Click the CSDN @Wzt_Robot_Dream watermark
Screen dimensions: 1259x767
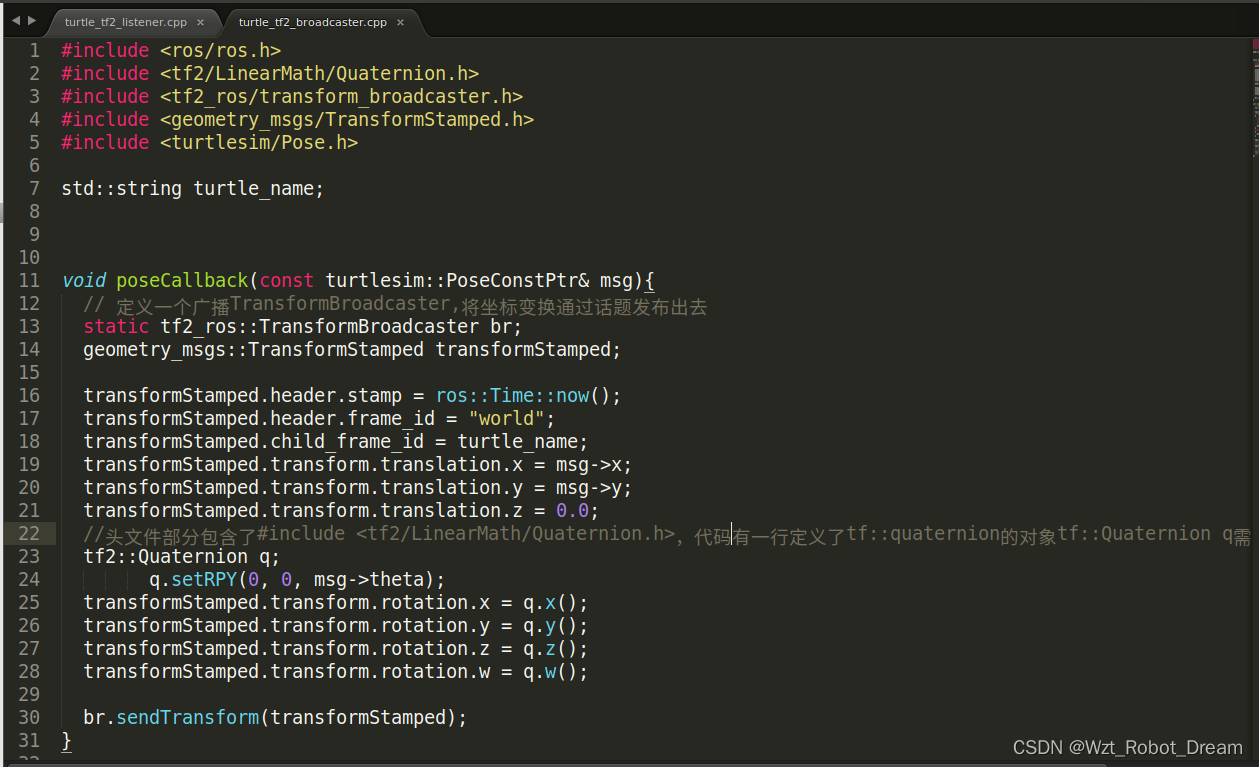point(1128,747)
